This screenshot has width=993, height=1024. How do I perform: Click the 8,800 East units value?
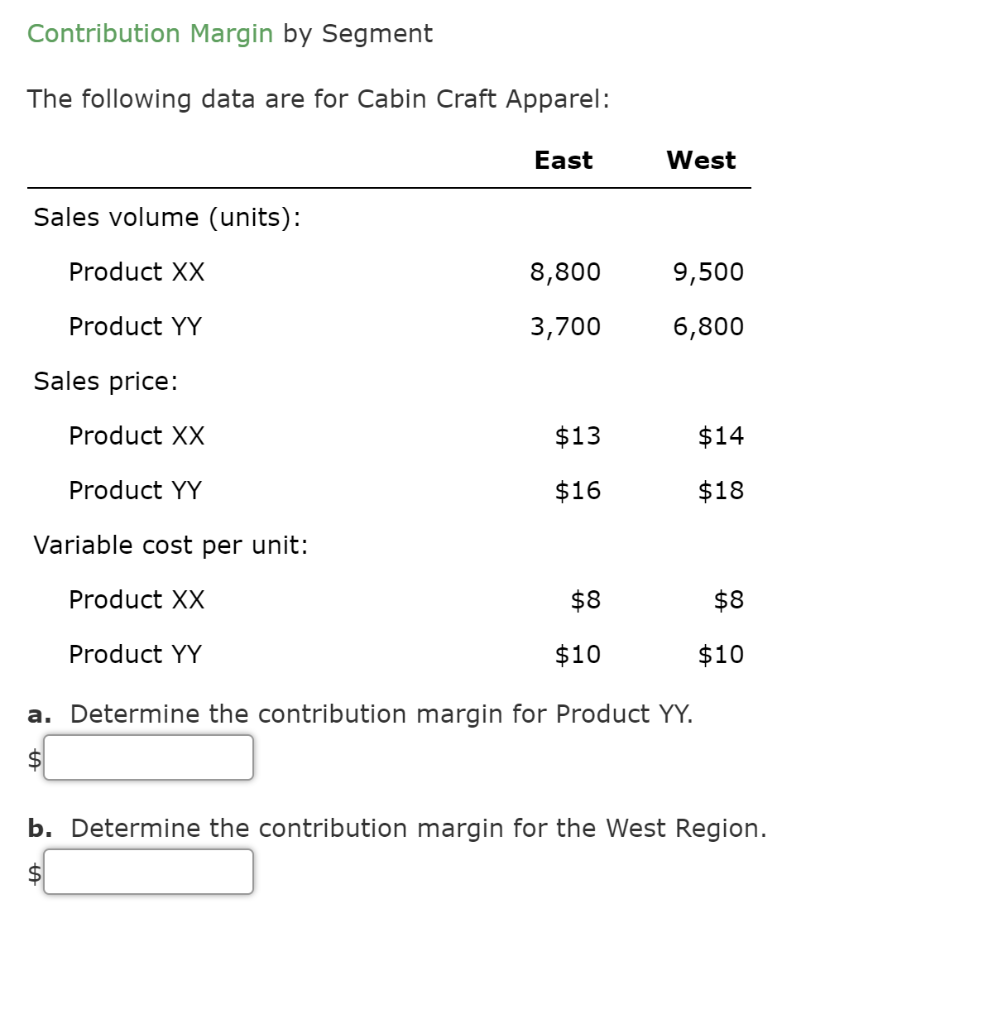[565, 271]
